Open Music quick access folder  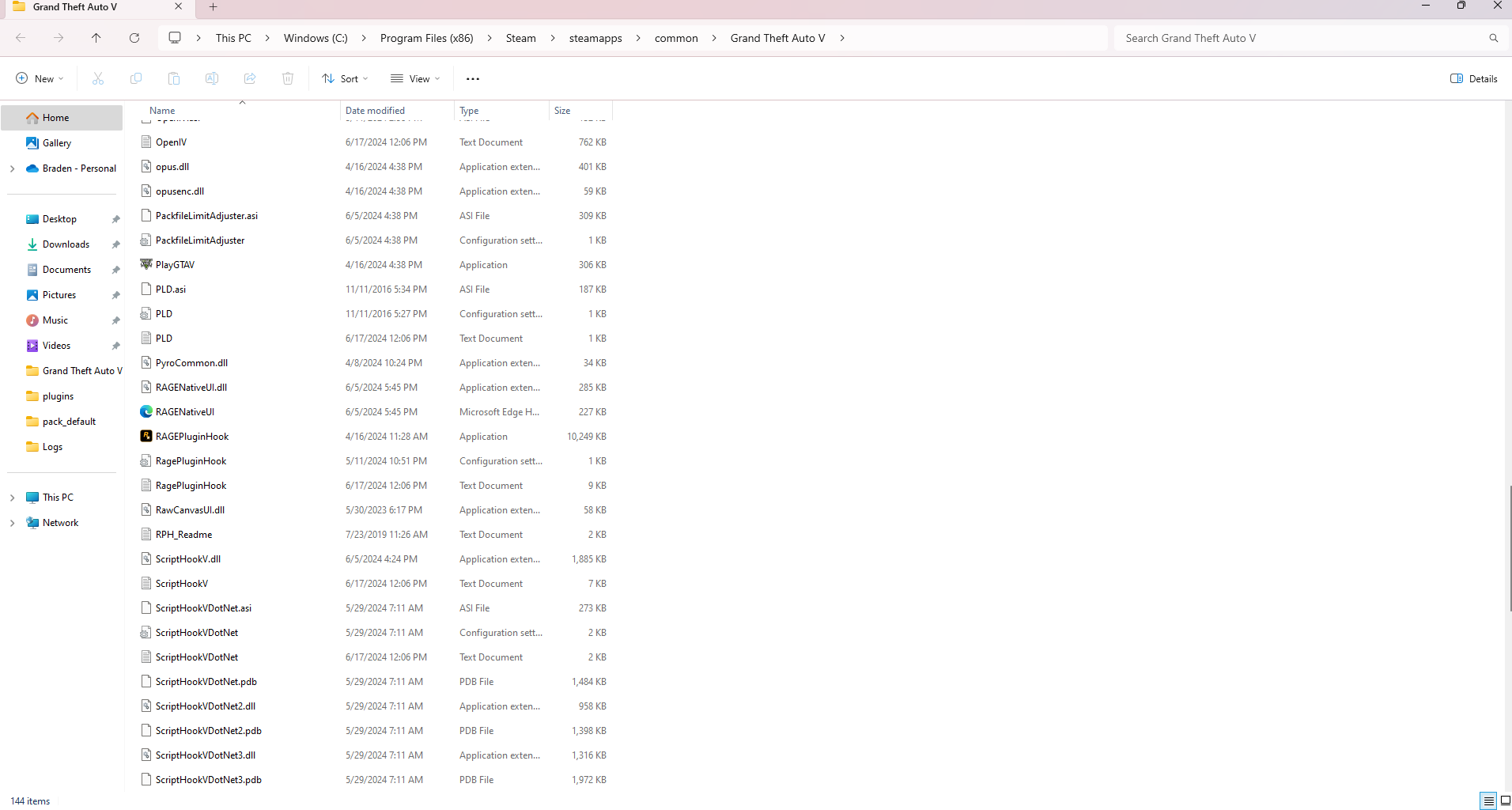click(x=55, y=320)
